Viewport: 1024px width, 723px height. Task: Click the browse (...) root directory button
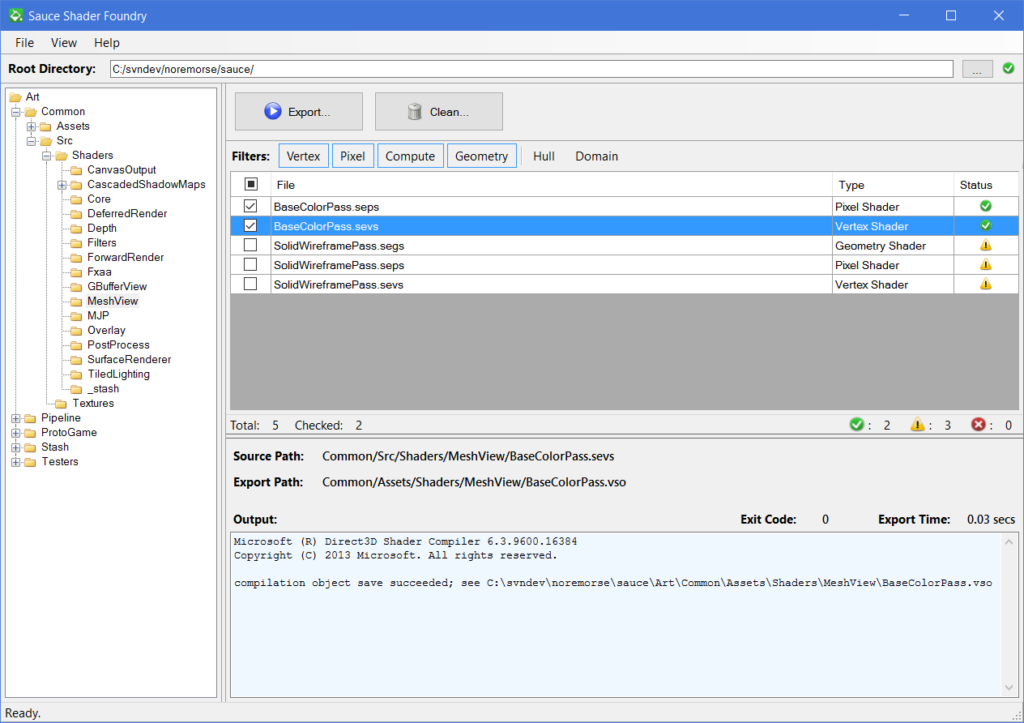click(977, 69)
